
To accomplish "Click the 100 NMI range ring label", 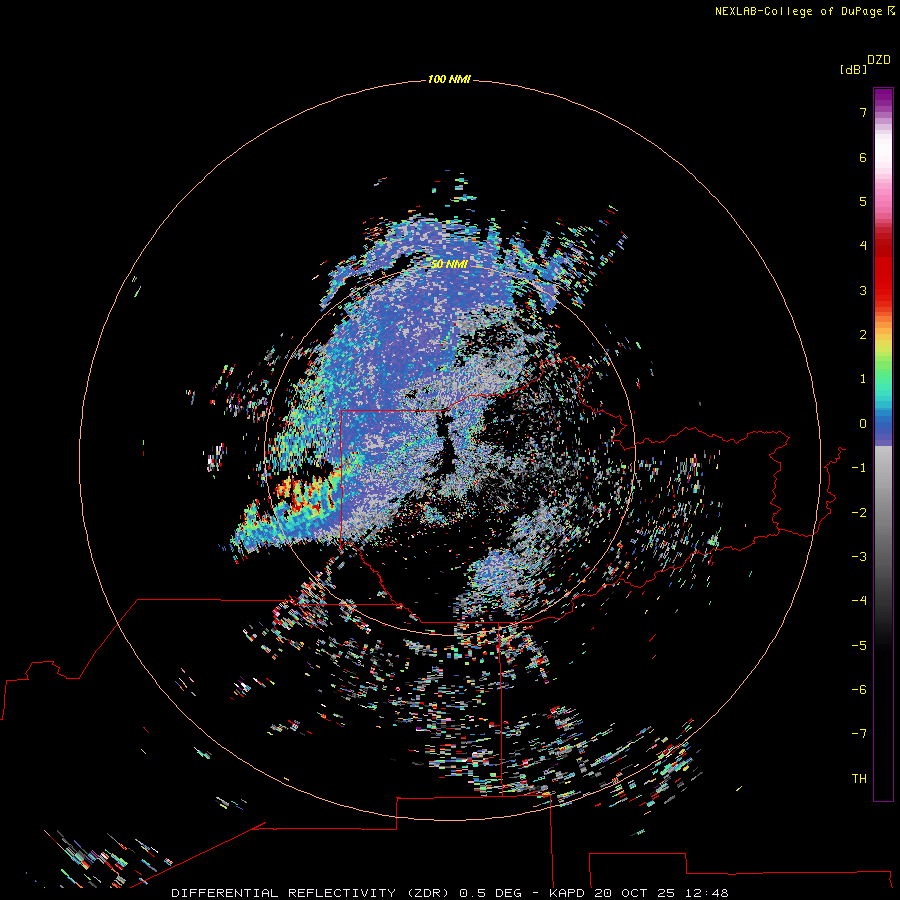I will pyautogui.click(x=449, y=79).
